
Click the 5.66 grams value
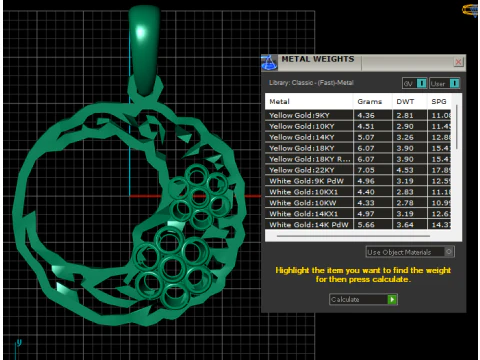[x=366, y=225]
